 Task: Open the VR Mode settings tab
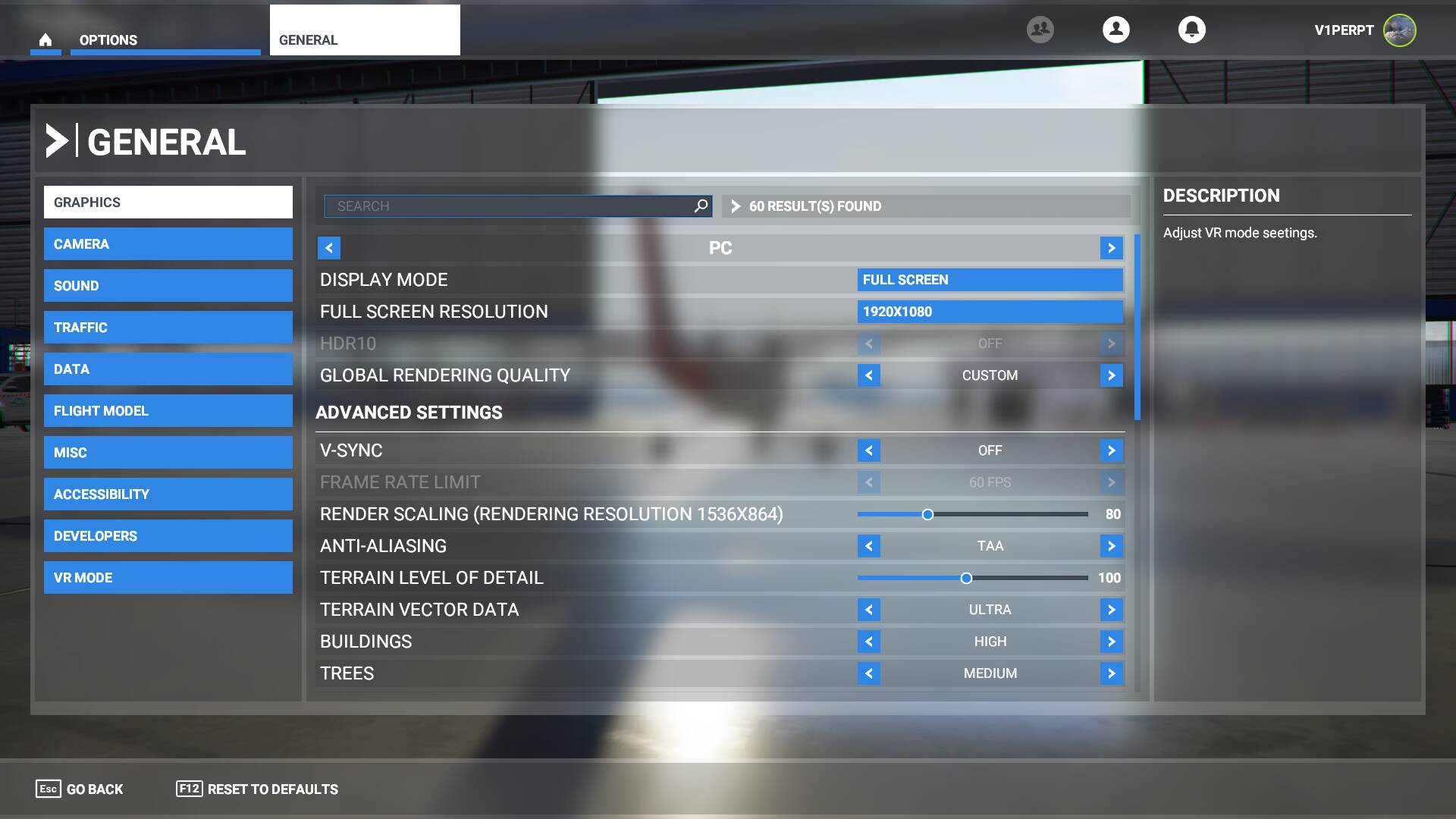[168, 578]
